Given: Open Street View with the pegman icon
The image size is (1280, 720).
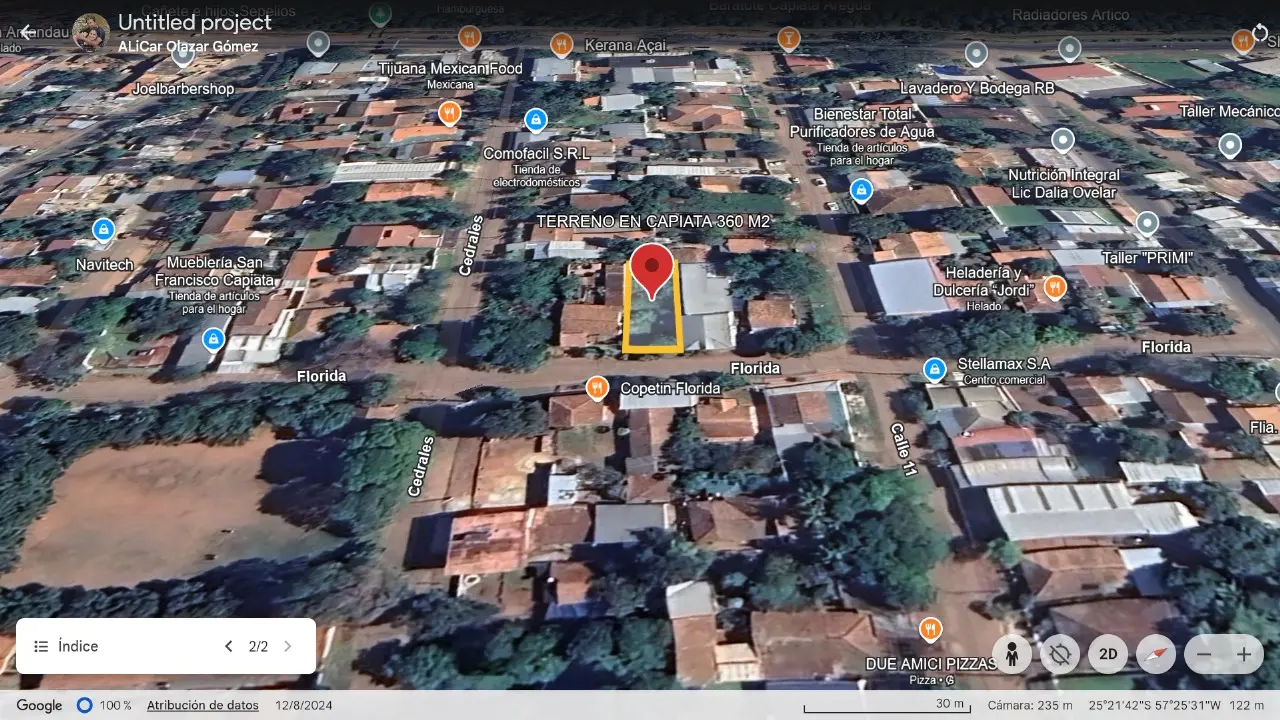Looking at the screenshot, I should click(1012, 655).
